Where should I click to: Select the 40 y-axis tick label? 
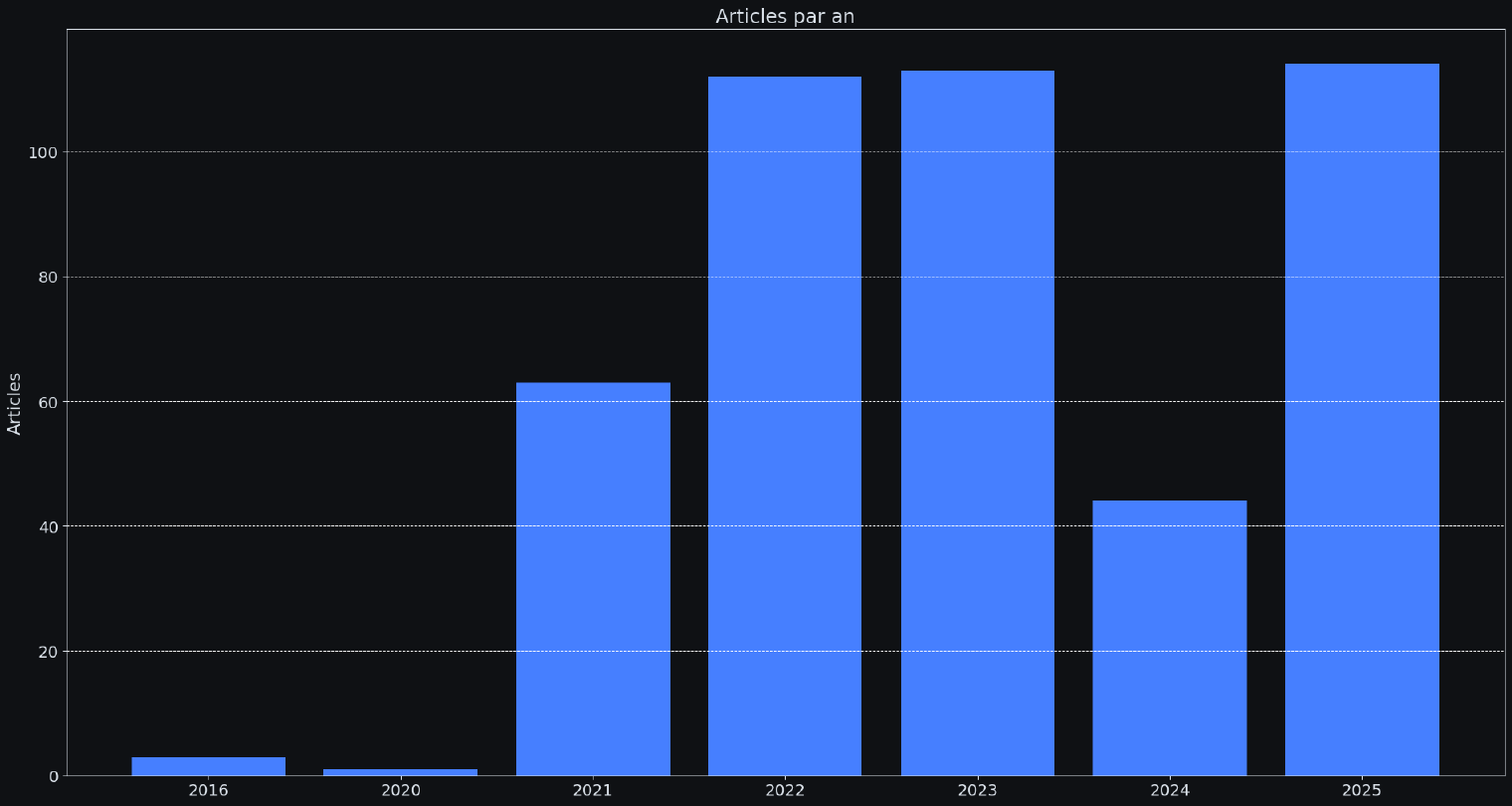coord(48,526)
